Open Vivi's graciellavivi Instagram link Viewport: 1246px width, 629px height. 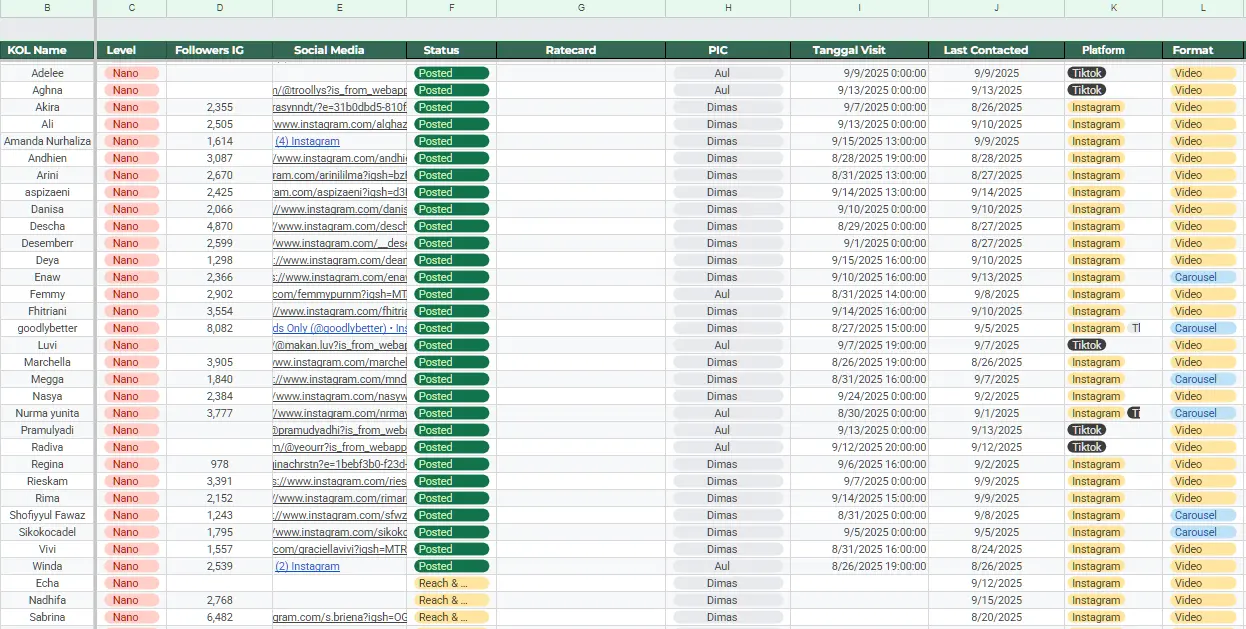340,549
